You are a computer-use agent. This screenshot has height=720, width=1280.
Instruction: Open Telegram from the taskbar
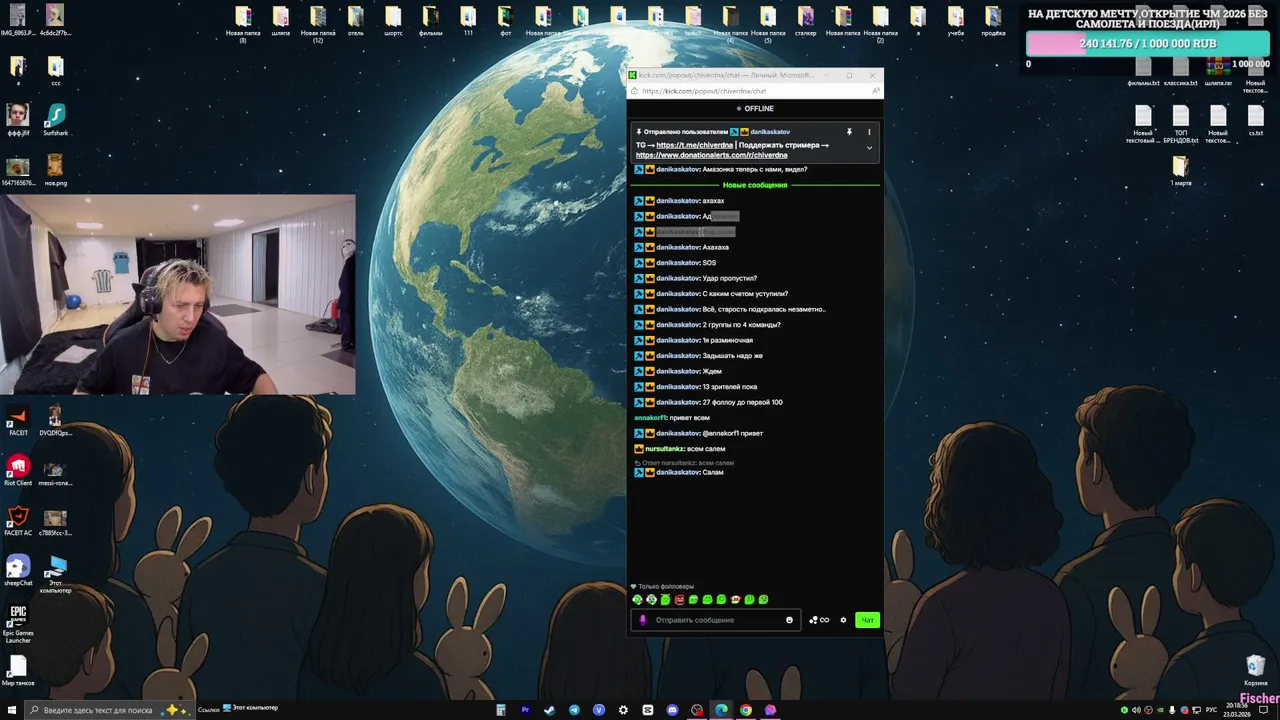pyautogui.click(x=574, y=710)
